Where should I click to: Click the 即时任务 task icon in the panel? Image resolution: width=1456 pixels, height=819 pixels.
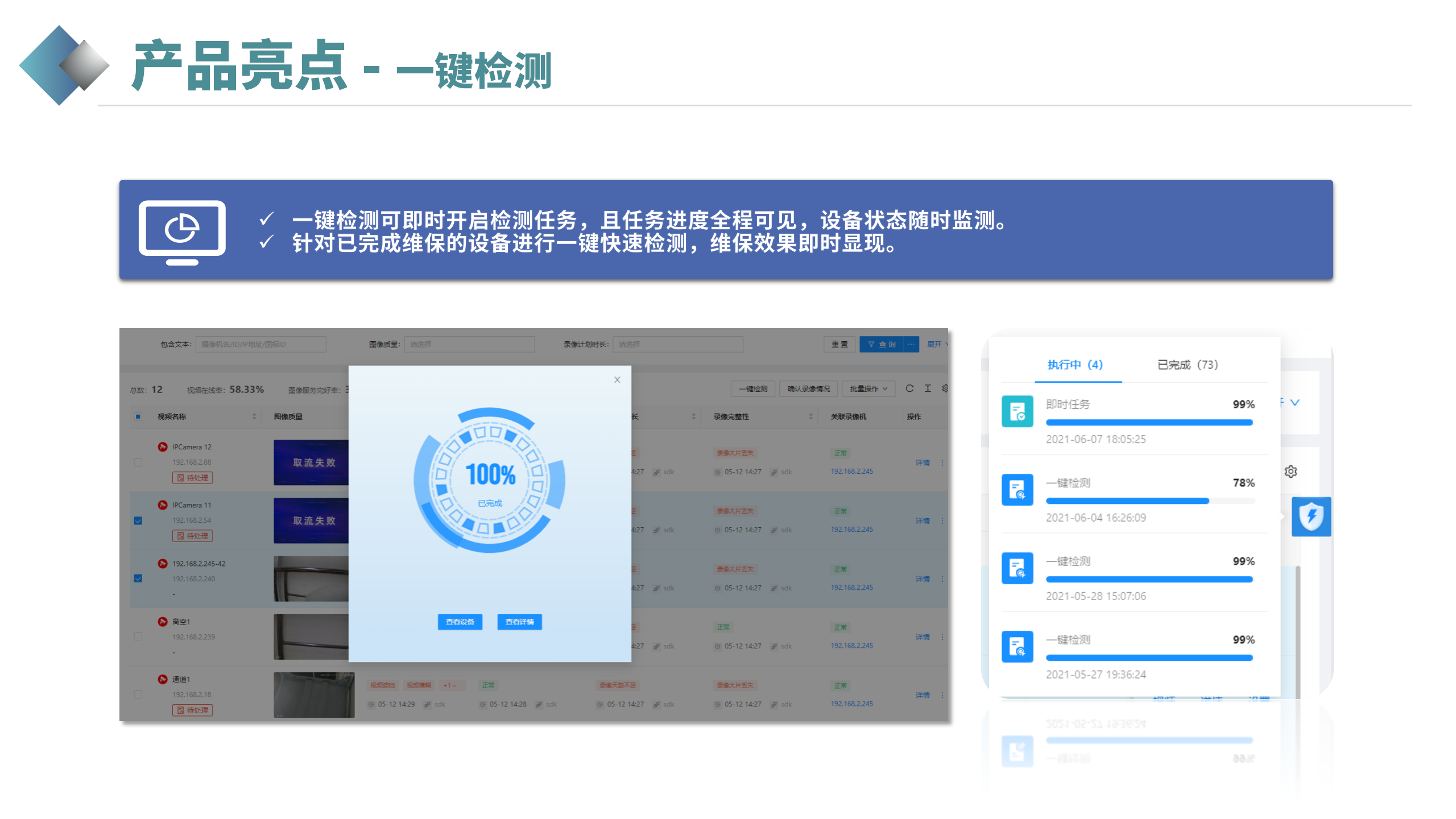click(1017, 411)
